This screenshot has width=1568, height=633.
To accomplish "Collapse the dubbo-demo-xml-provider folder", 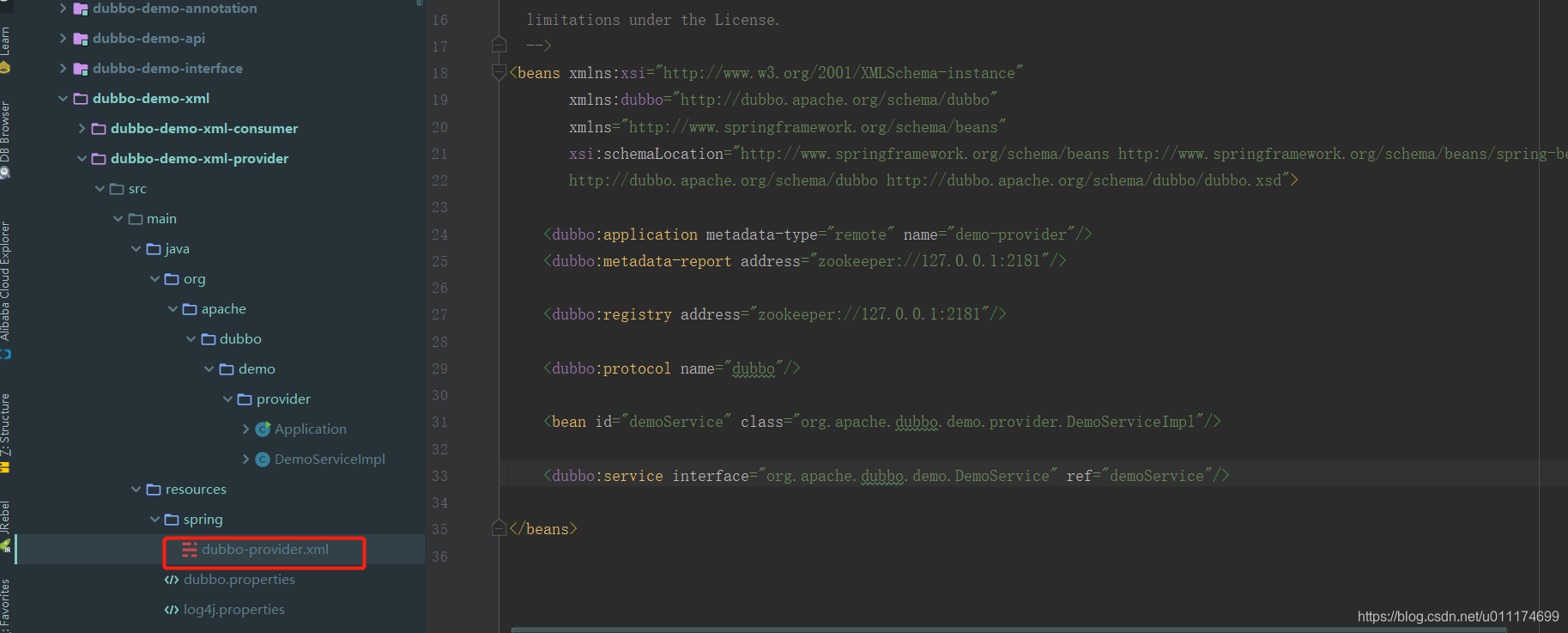I will click(82, 159).
